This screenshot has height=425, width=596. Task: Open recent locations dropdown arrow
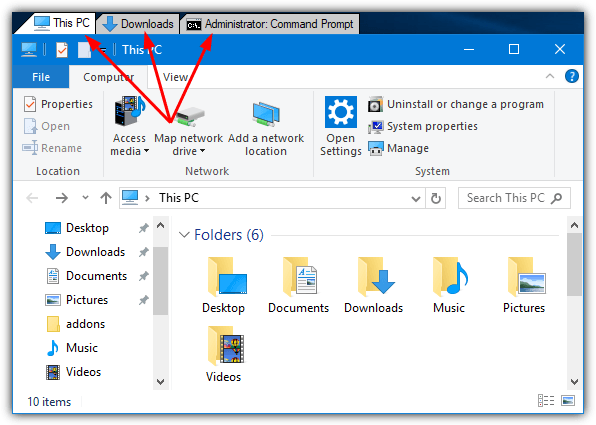pyautogui.click(x=86, y=197)
